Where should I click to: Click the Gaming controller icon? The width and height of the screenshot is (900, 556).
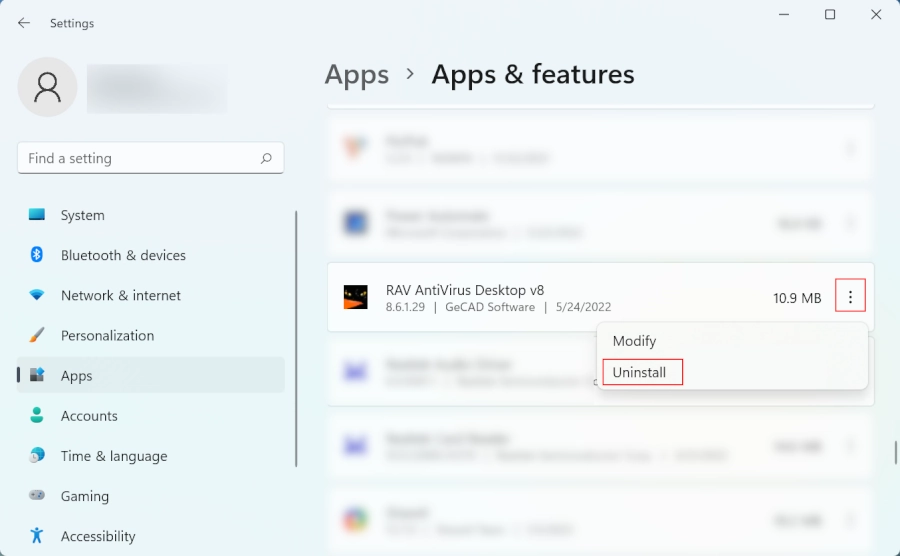point(37,495)
